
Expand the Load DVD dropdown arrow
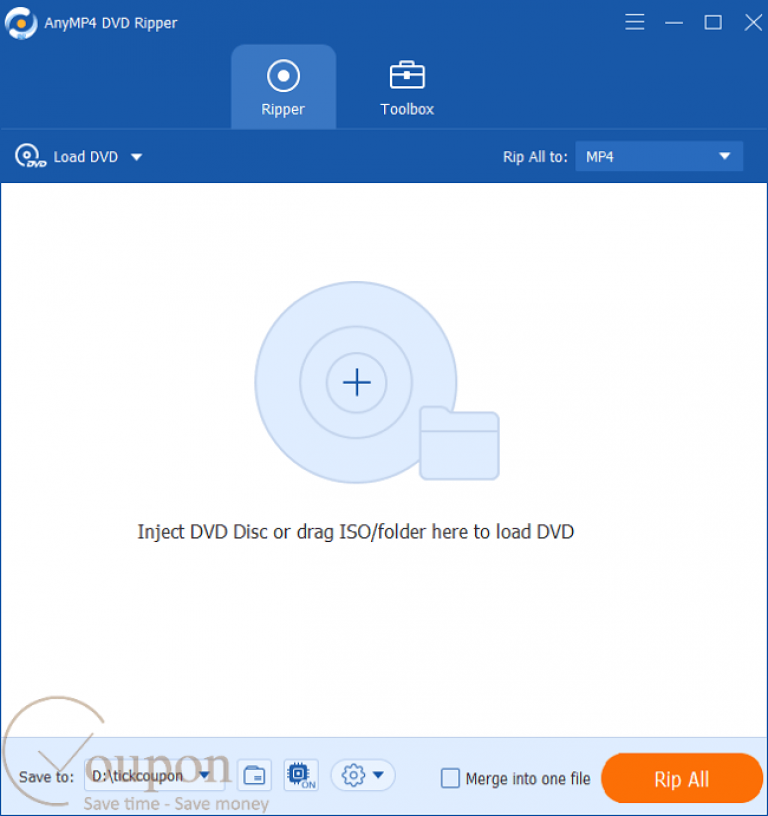coord(136,157)
